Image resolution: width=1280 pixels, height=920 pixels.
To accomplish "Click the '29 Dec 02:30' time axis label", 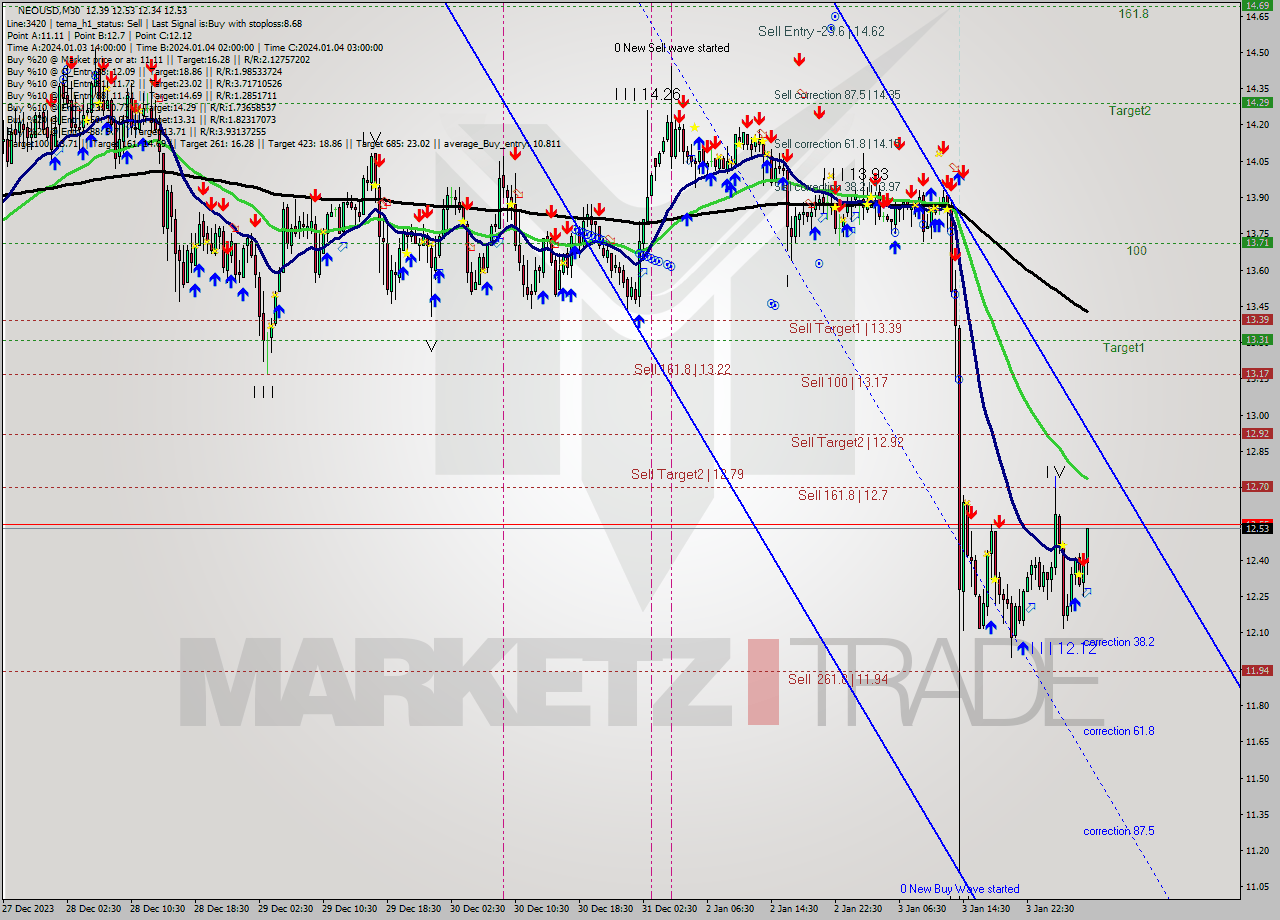I will [284, 909].
